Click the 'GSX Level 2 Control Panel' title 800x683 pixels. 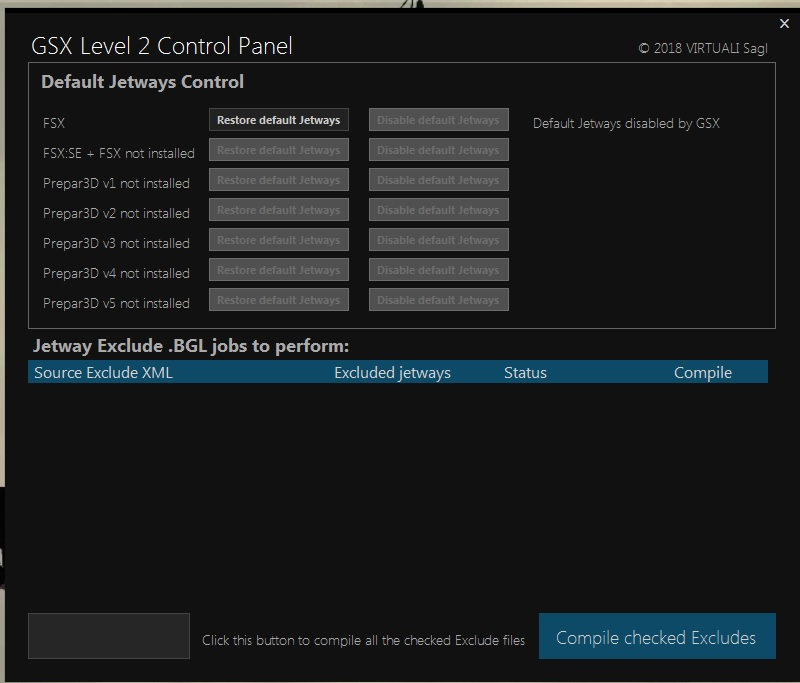click(x=162, y=46)
